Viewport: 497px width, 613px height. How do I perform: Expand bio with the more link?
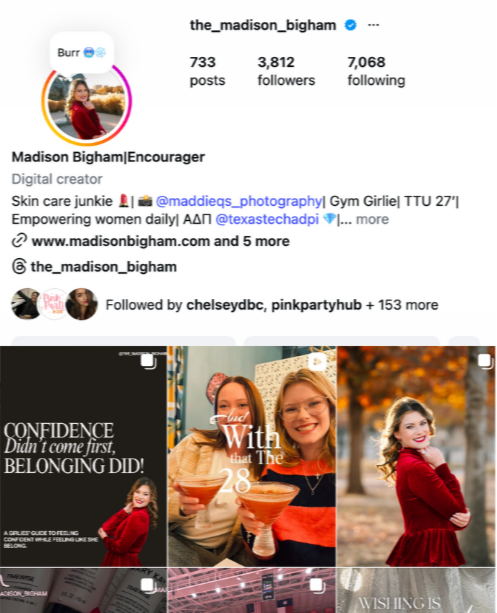(372, 219)
